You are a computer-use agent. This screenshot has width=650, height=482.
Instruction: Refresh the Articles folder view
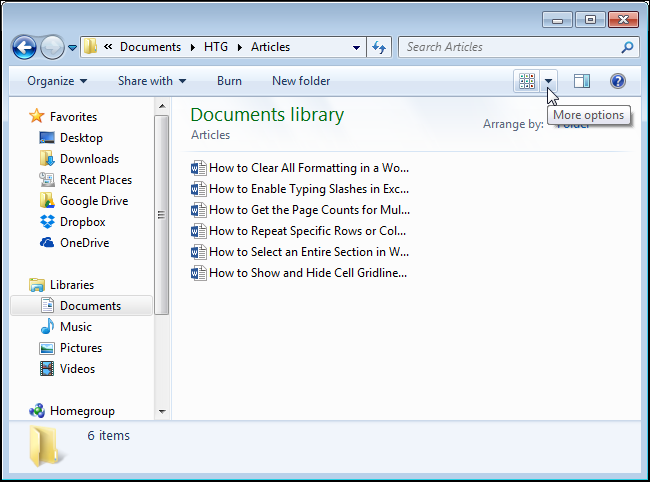click(379, 47)
